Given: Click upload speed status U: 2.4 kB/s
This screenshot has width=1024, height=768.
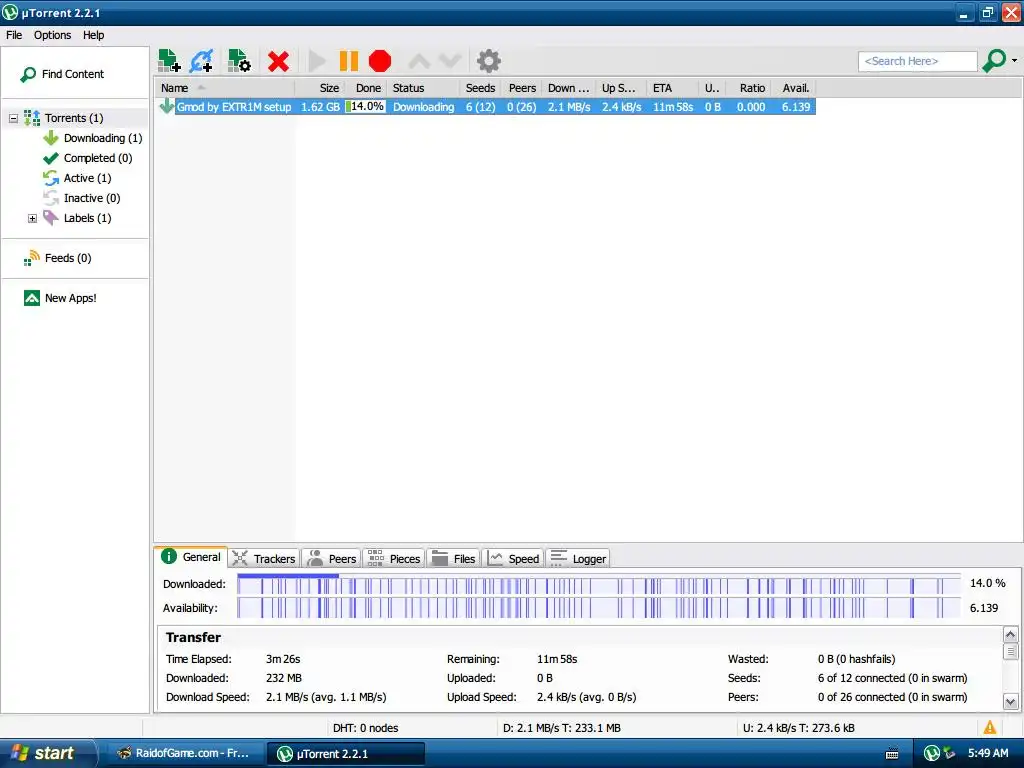Looking at the screenshot, I should point(798,728).
